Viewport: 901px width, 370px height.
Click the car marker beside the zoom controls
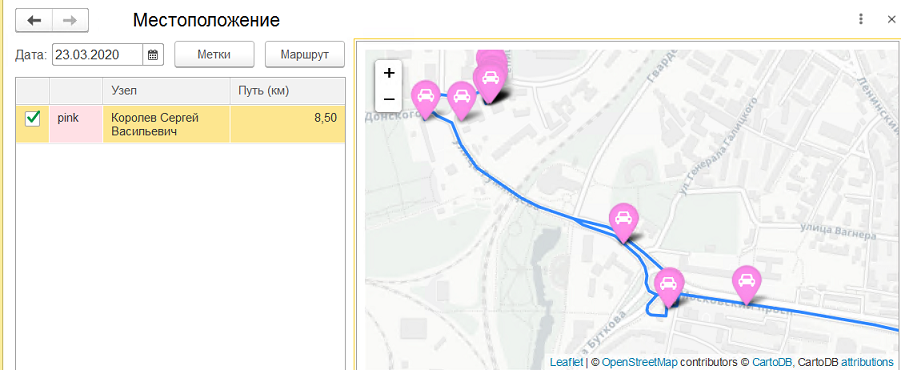[426, 99]
